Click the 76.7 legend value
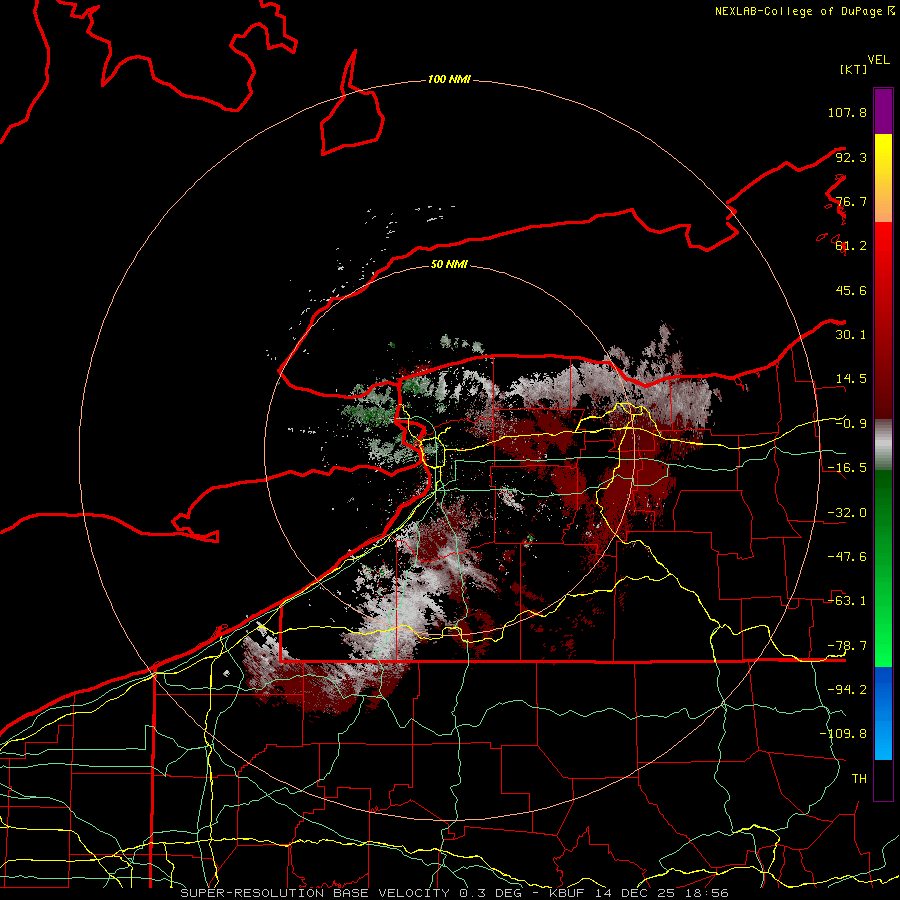900x900 pixels. pyautogui.click(x=851, y=201)
